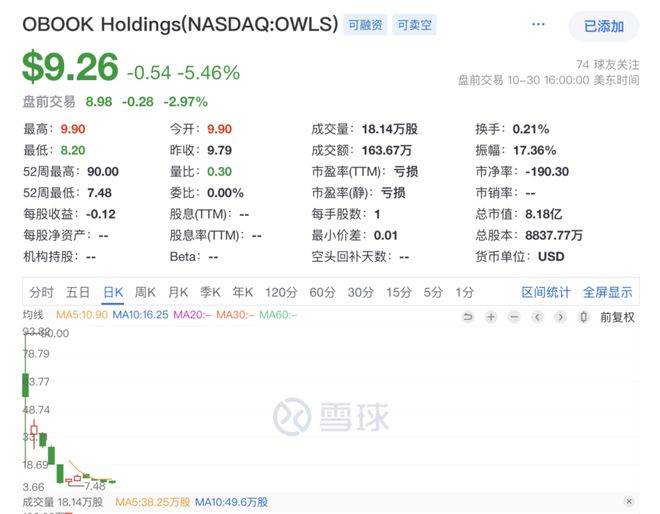The image size is (660, 514).
Task: Click the 最低 value 8.20
Action: (73, 150)
